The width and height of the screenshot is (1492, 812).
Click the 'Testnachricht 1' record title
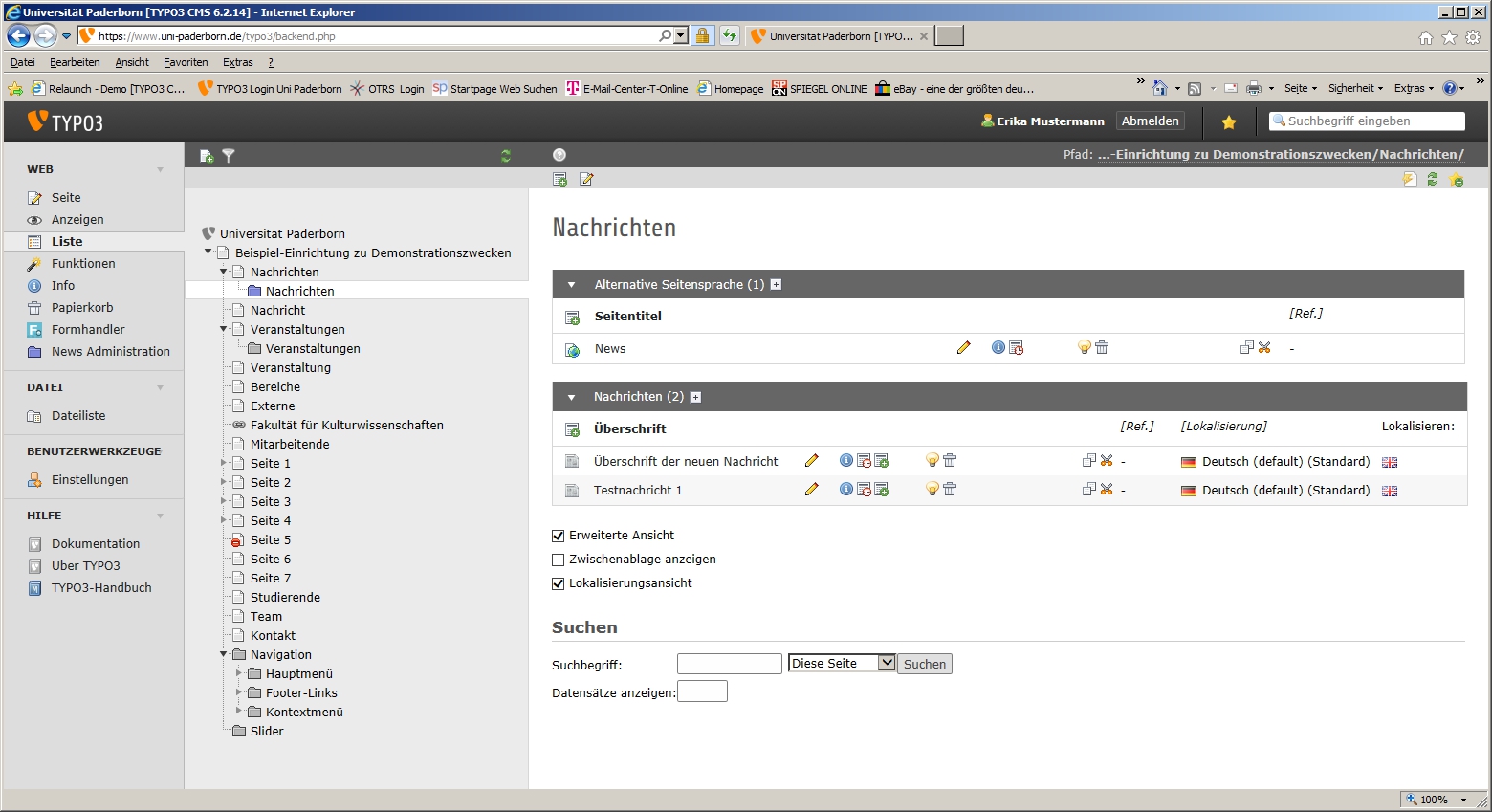click(x=638, y=490)
